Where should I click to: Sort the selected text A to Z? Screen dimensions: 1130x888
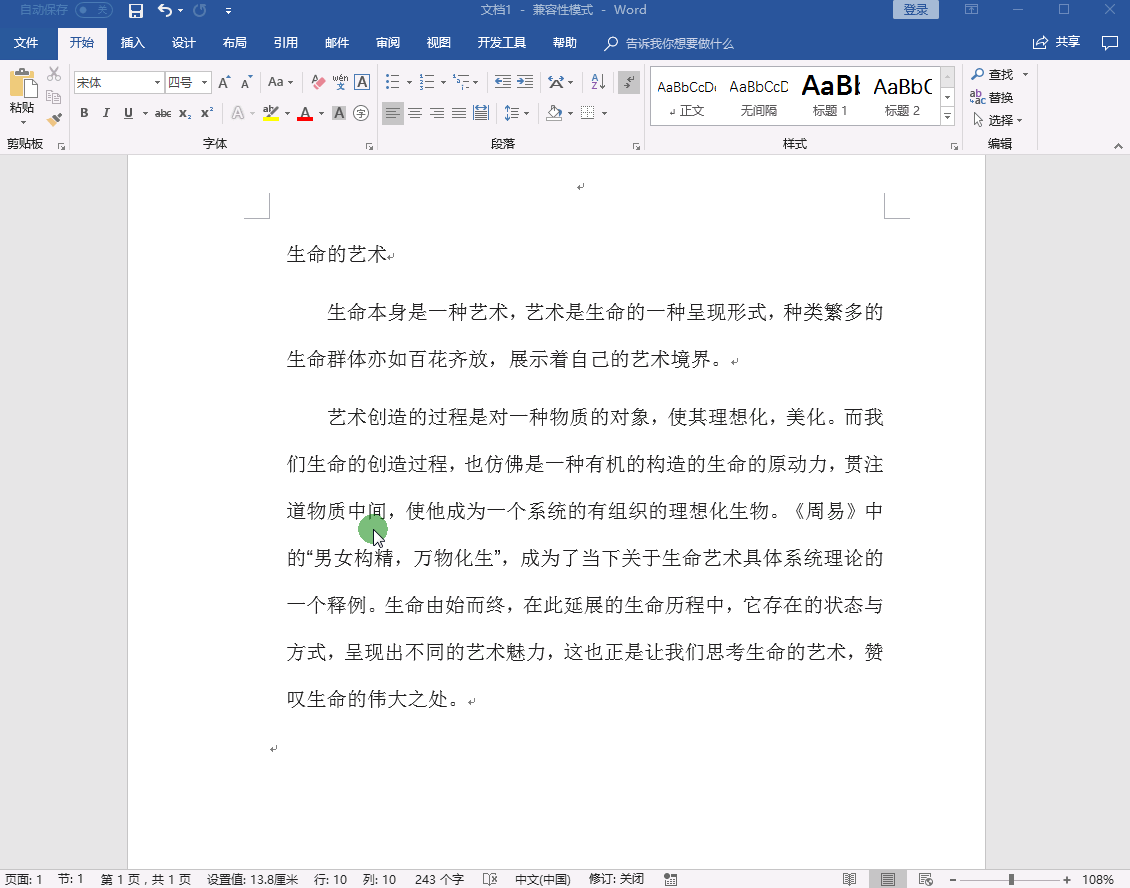pos(598,82)
